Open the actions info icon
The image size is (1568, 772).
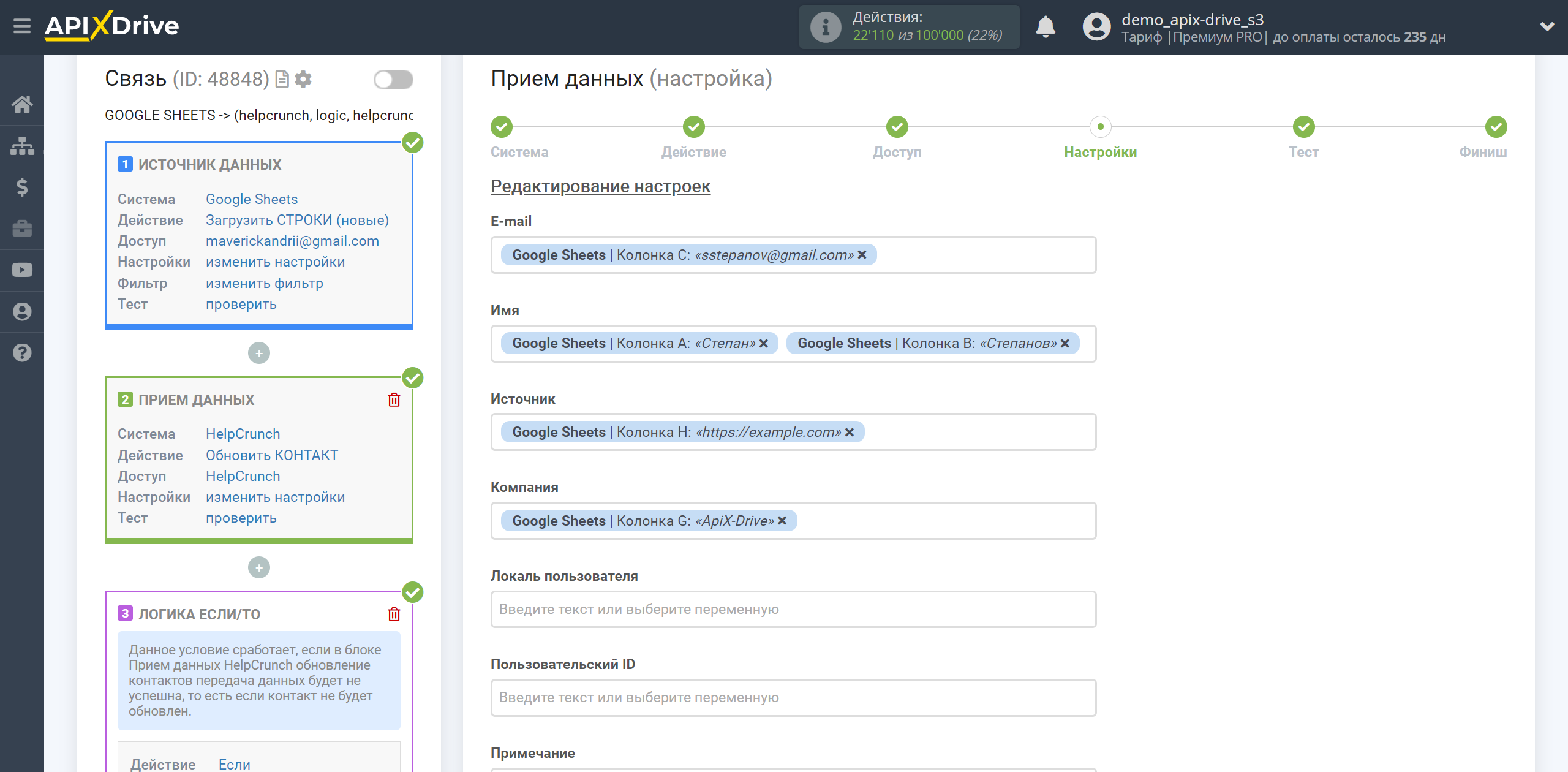[x=826, y=27]
